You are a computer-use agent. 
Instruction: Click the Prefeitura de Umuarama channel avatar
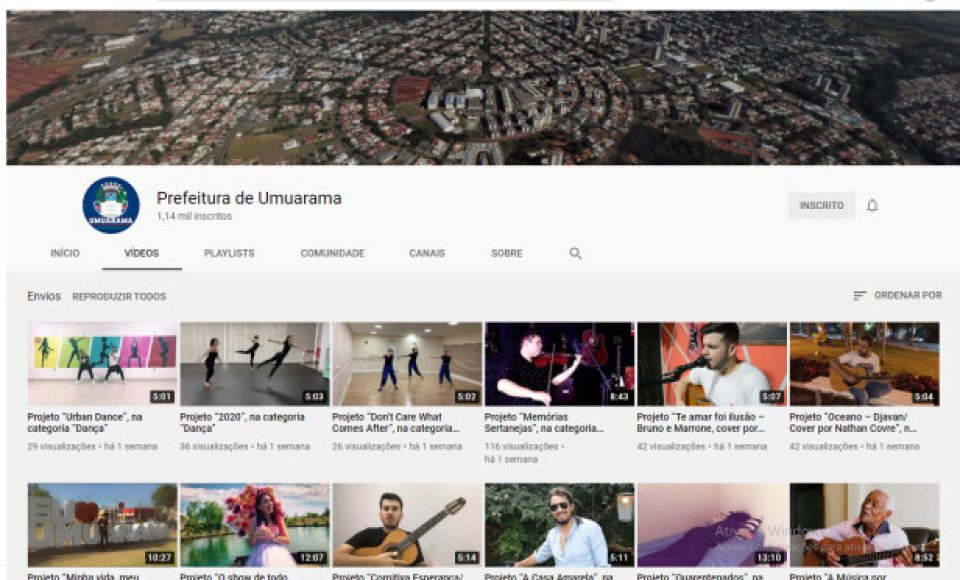click(111, 205)
